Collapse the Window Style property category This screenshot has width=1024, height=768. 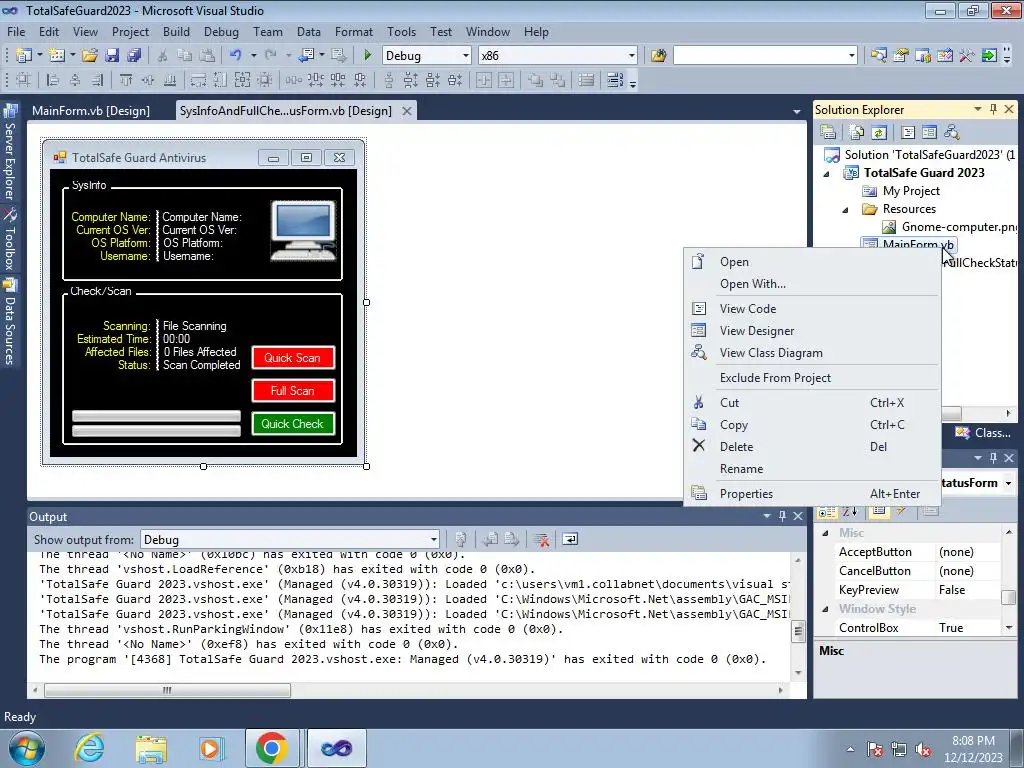pyautogui.click(x=825, y=609)
